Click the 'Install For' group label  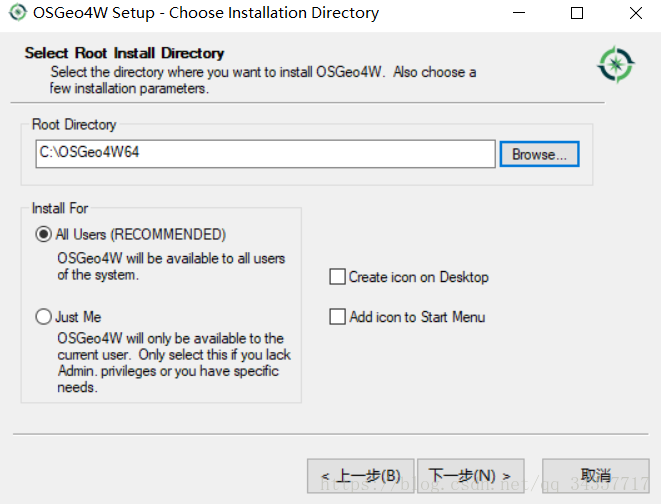pos(60,208)
